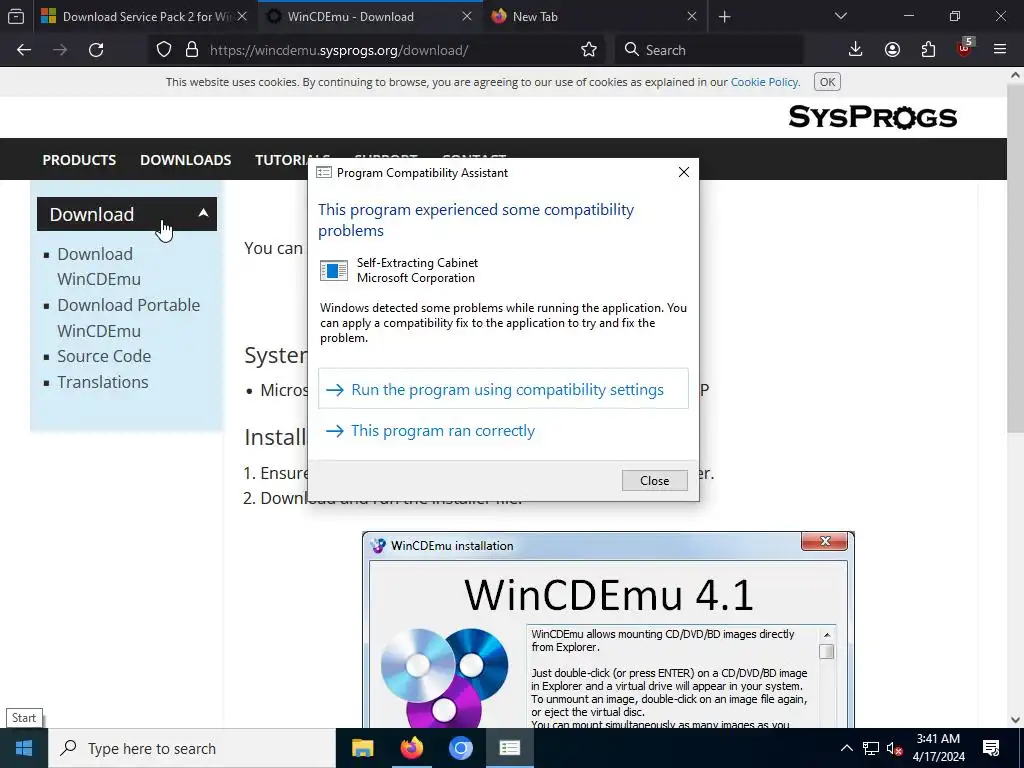This screenshot has width=1024, height=768.
Task: Show hidden tray icons chevron
Action: 846,748
